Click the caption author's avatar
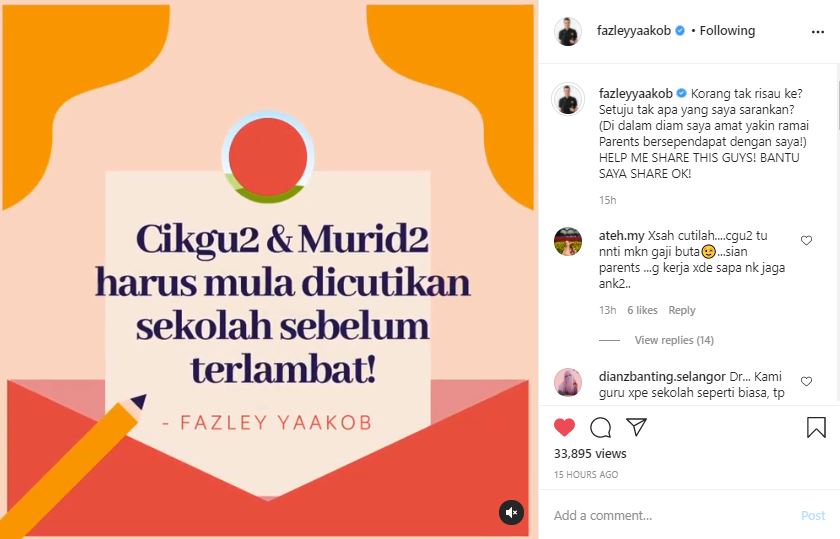Viewport: 840px width, 539px height. pos(568,99)
